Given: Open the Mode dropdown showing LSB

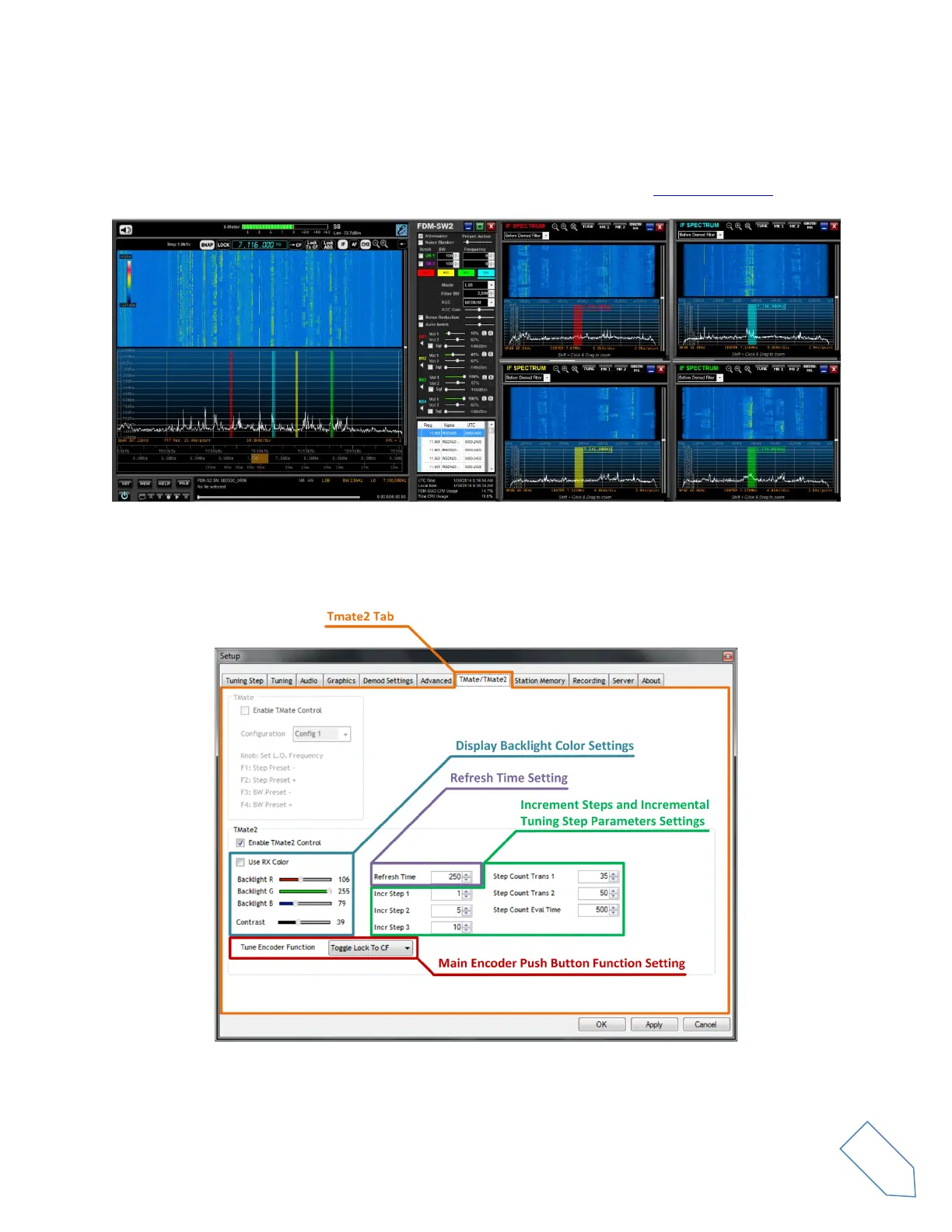Looking at the screenshot, I should pyautogui.click(x=478, y=285).
